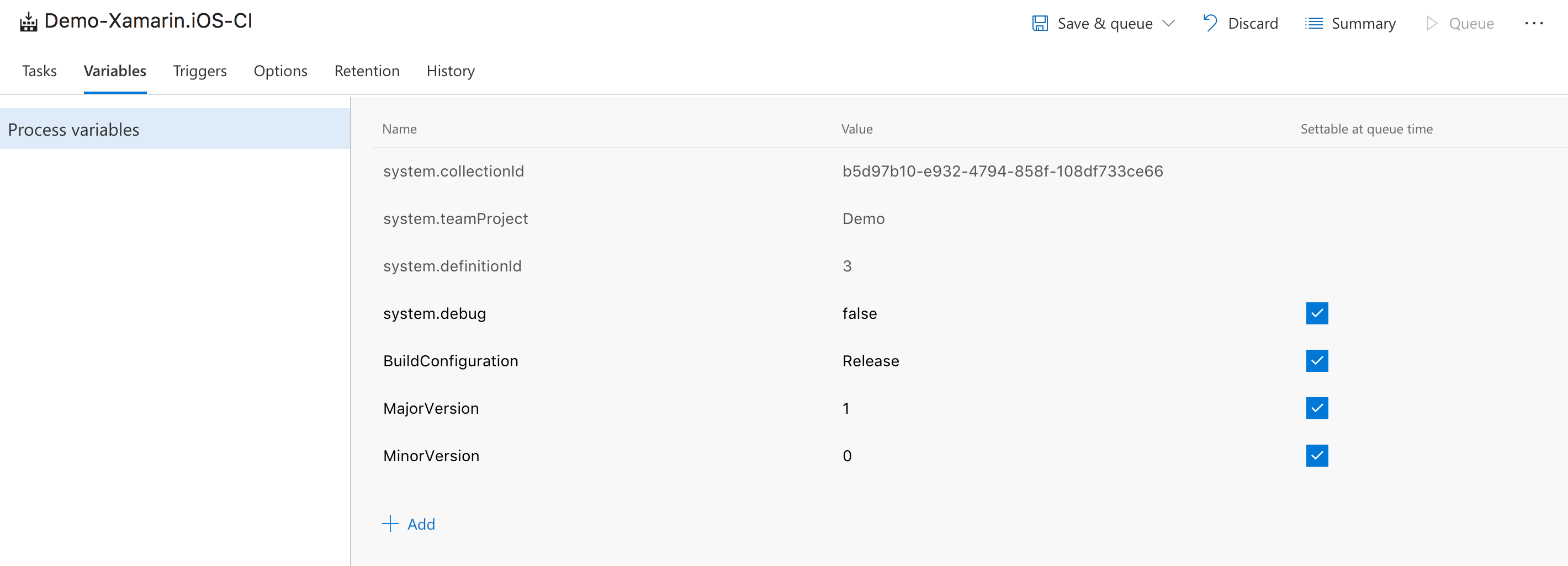Click the build definition icon beside the title
The width and height of the screenshot is (1568, 566).
(29, 23)
